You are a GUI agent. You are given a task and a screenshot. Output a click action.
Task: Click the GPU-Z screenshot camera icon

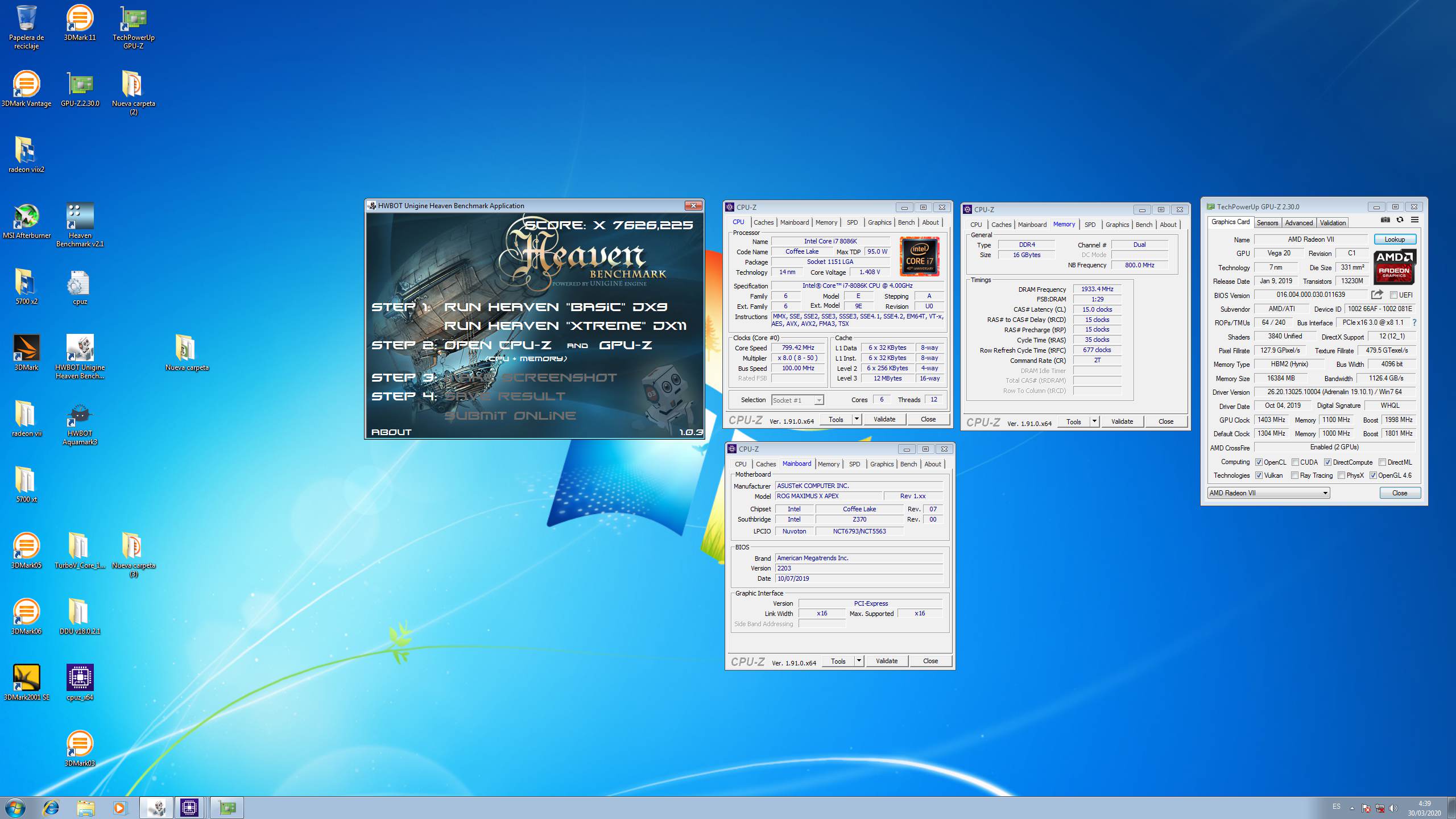[x=1385, y=220]
